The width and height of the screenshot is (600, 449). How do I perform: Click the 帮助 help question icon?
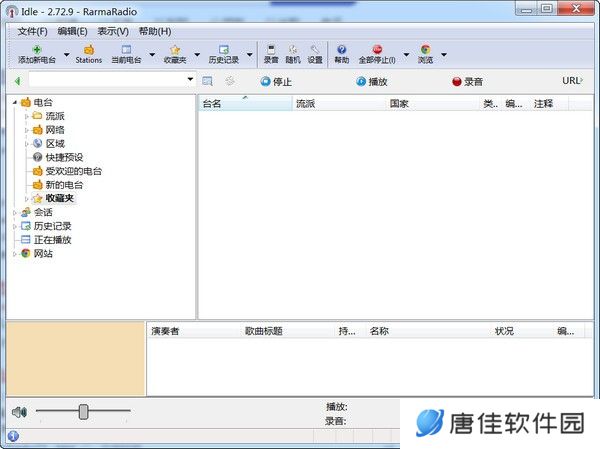(x=341, y=49)
